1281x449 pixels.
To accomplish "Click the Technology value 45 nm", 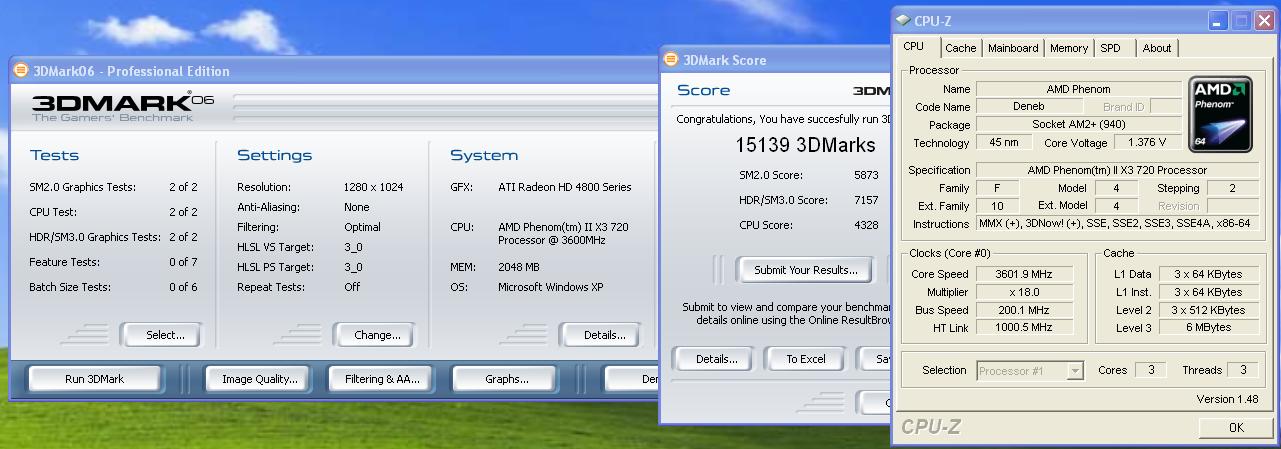I will coord(1004,143).
